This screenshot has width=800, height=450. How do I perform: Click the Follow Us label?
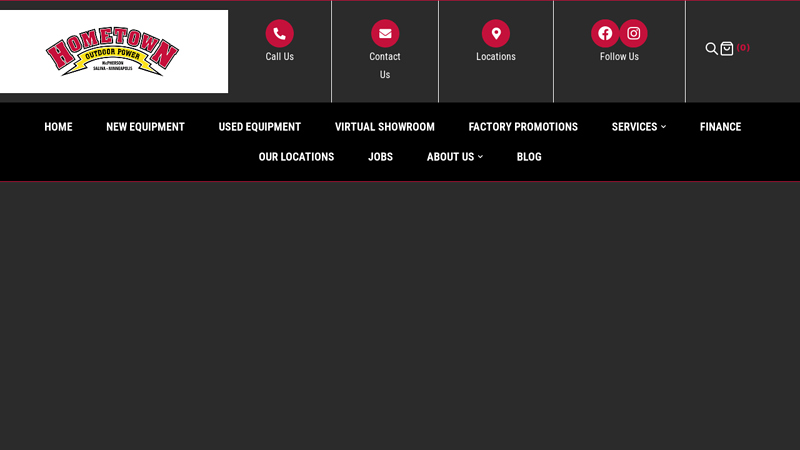coord(619,57)
